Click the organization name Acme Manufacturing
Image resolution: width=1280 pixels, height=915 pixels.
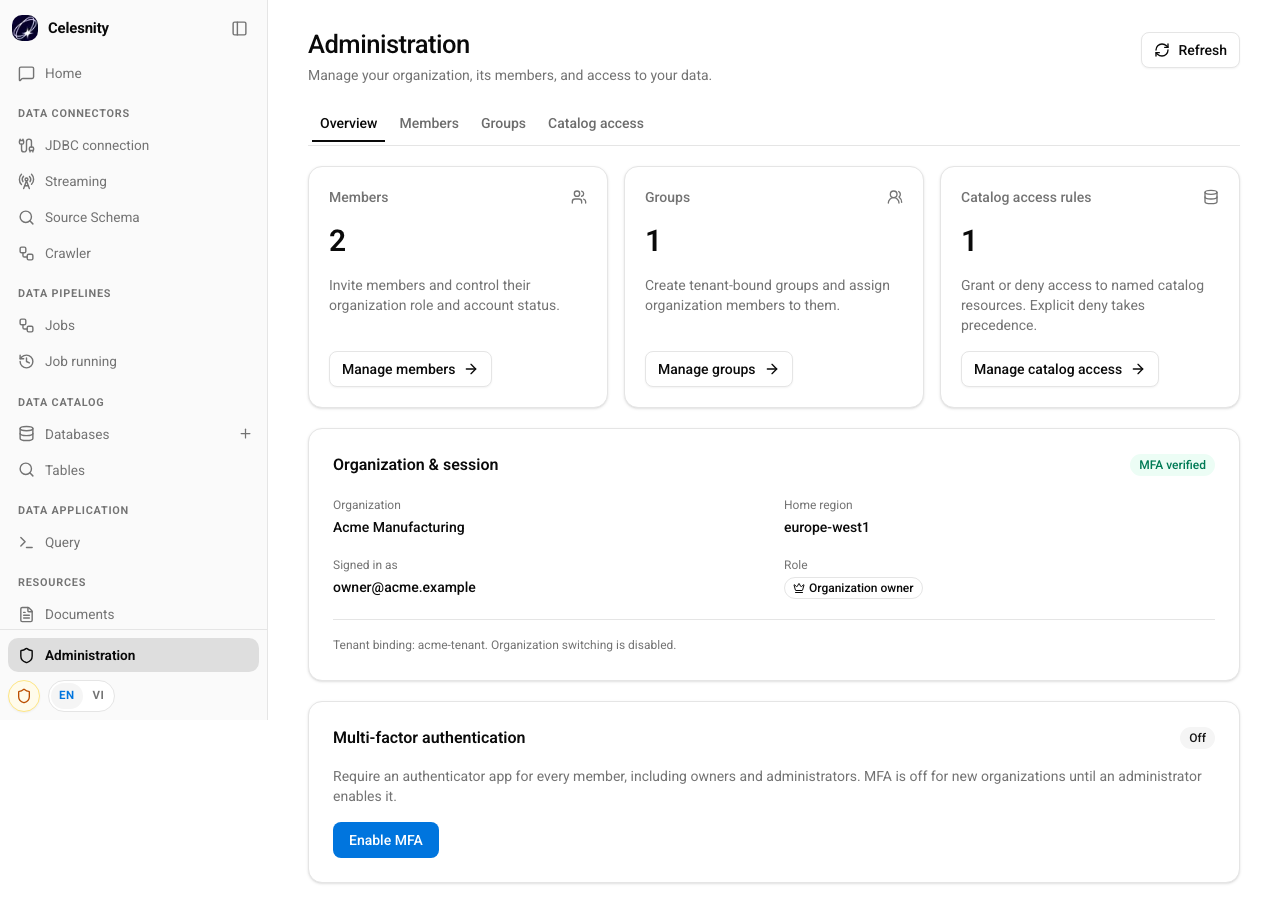point(399,527)
